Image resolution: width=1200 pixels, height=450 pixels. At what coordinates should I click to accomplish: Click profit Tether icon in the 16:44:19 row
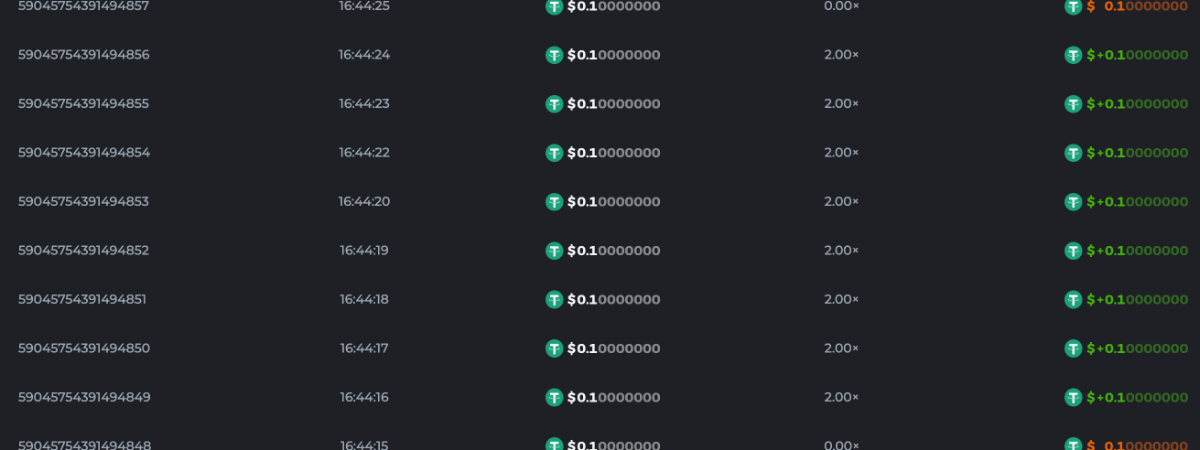(1073, 251)
